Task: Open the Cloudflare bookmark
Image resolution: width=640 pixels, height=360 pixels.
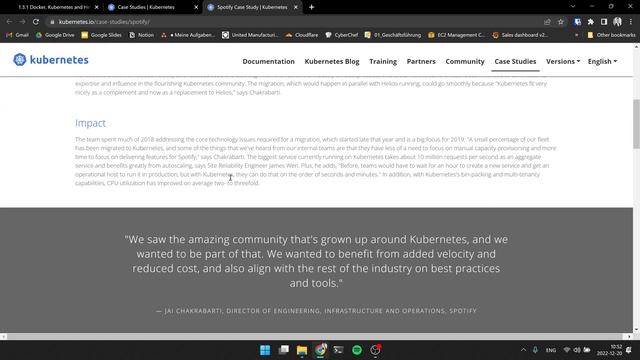Action: point(302,35)
